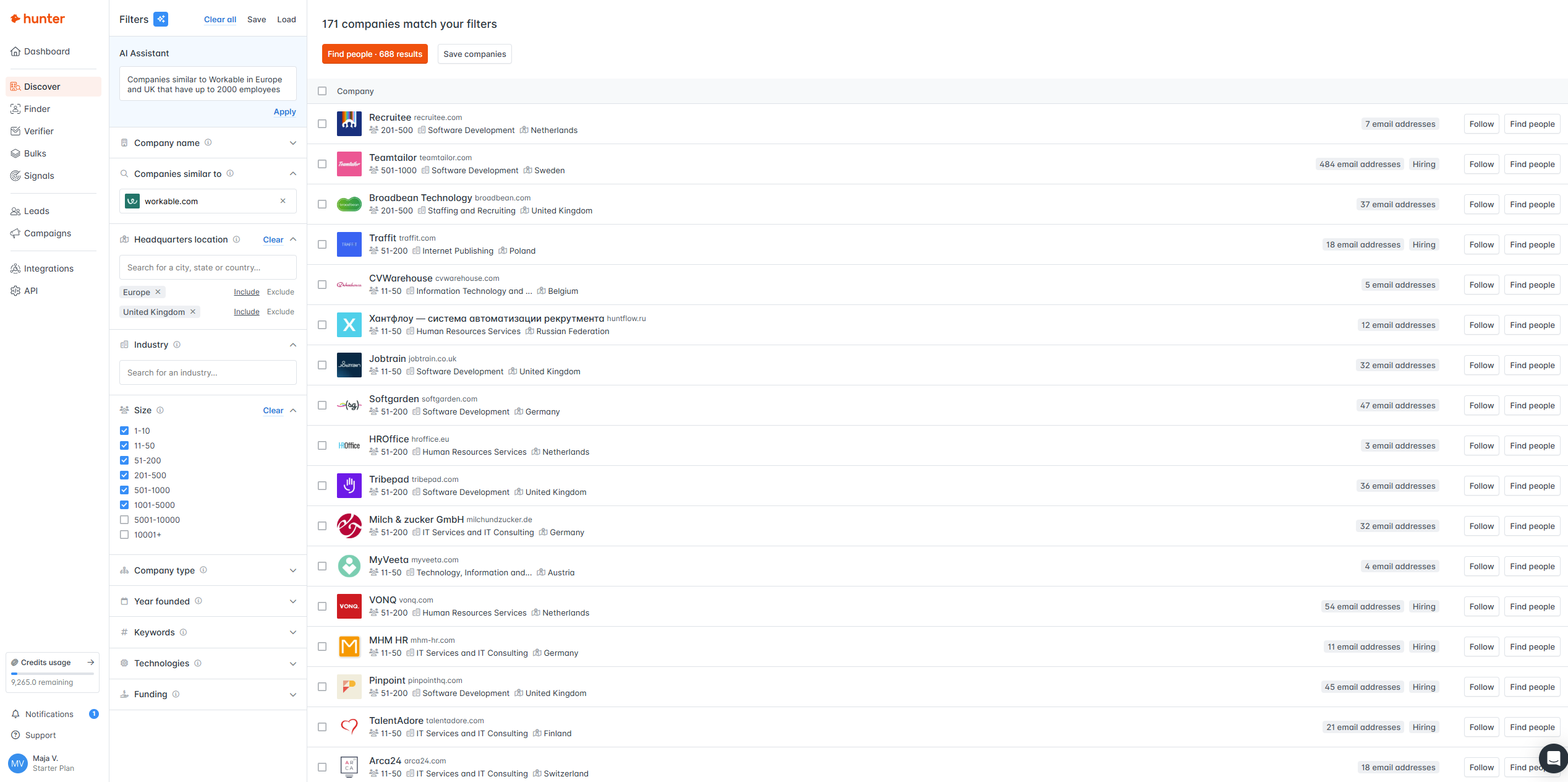1568x782 pixels.
Task: Remove the Europe location tag
Action: pos(158,292)
